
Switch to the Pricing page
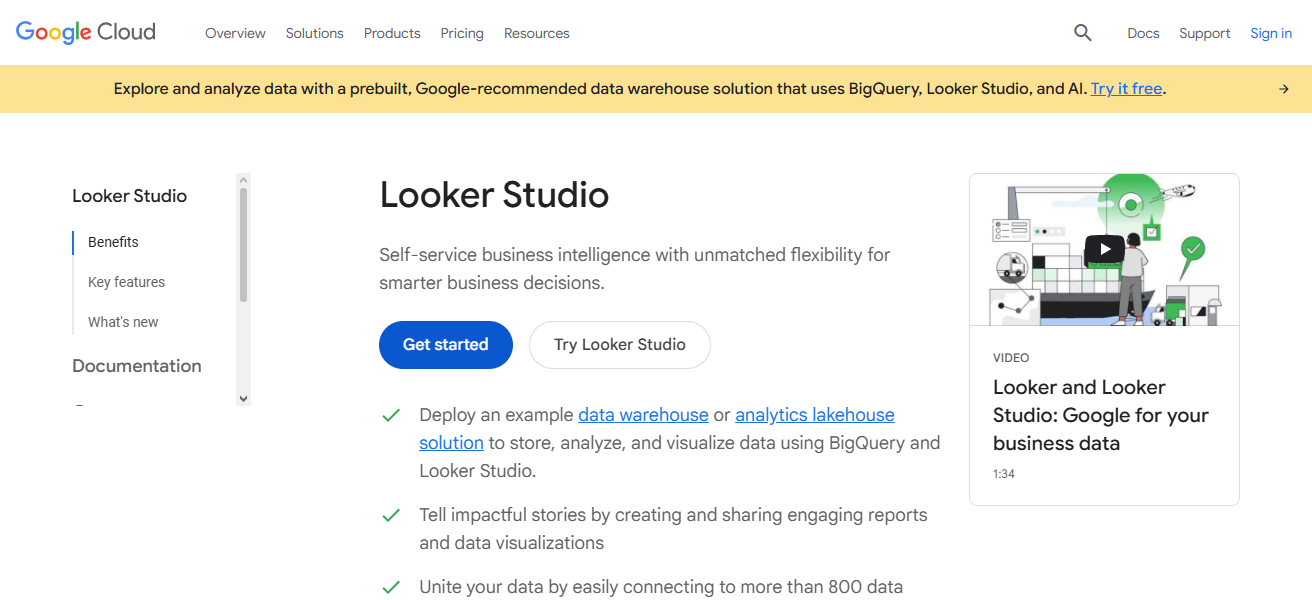[462, 33]
